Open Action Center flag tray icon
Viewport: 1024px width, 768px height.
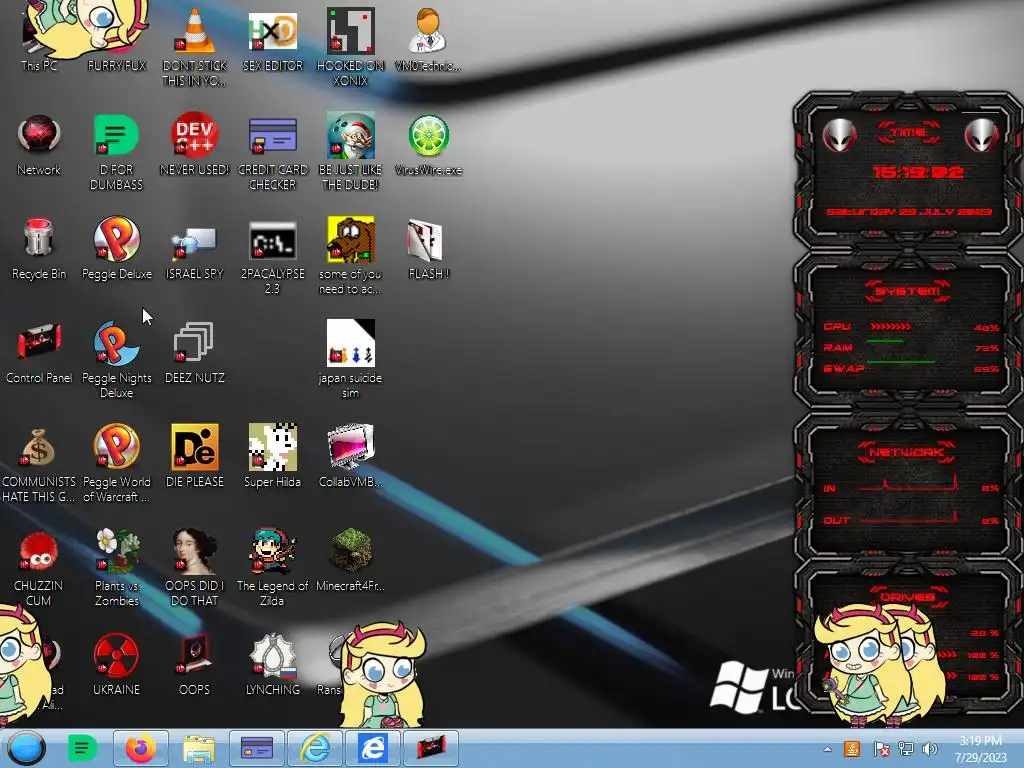[881, 749]
